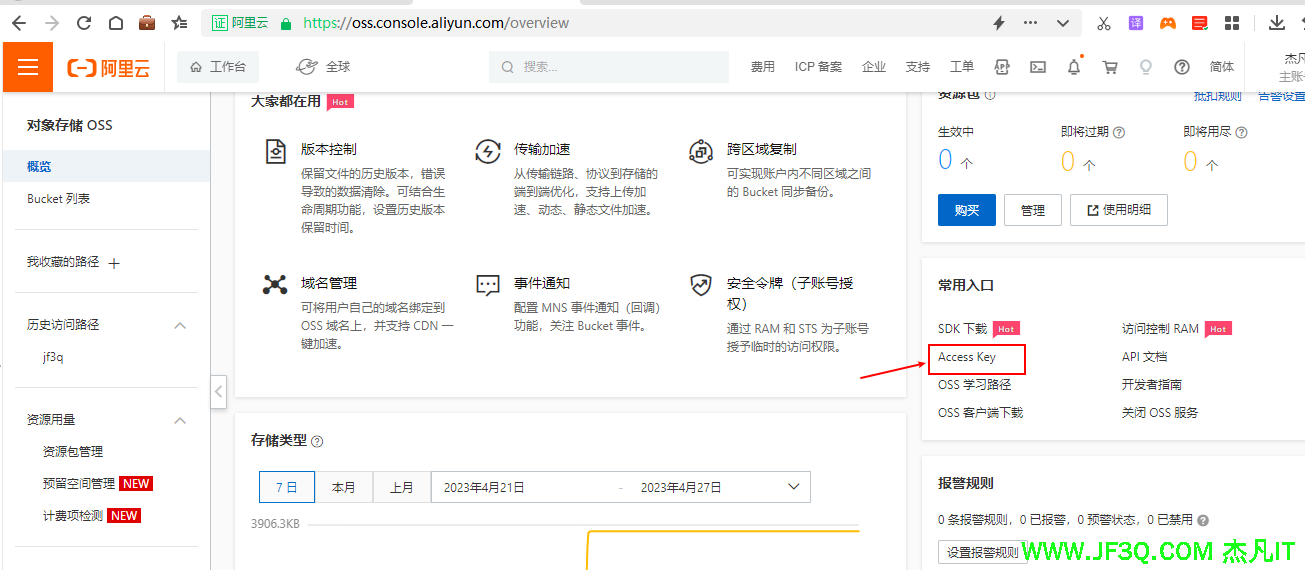Click the help question mark icon
This screenshot has height=570, width=1305.
coord(1182,67)
